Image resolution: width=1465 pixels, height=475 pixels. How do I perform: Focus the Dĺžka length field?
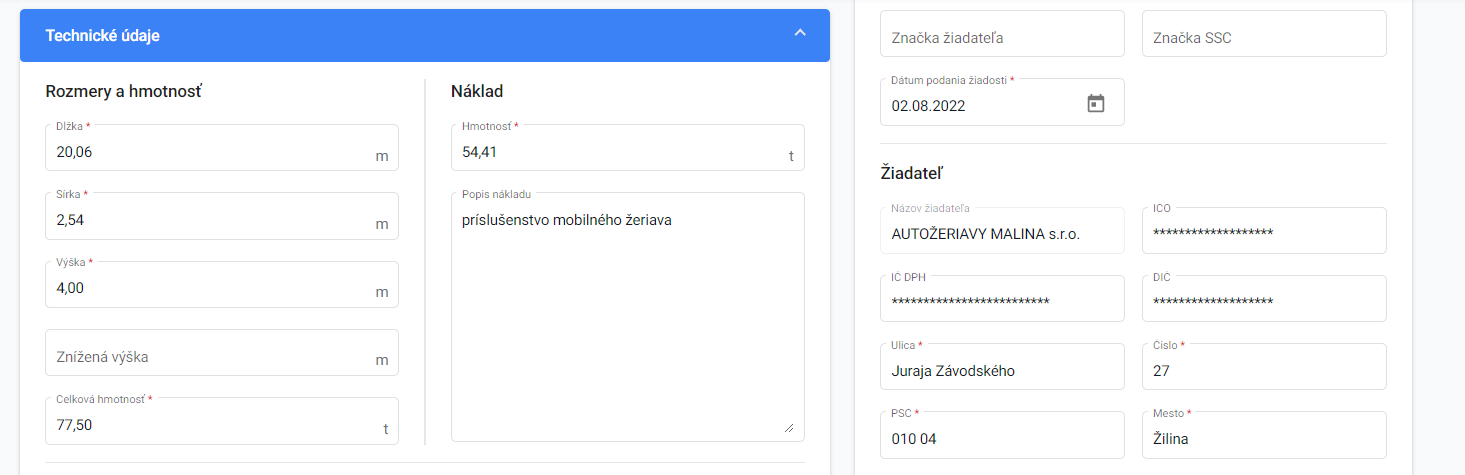click(x=222, y=148)
